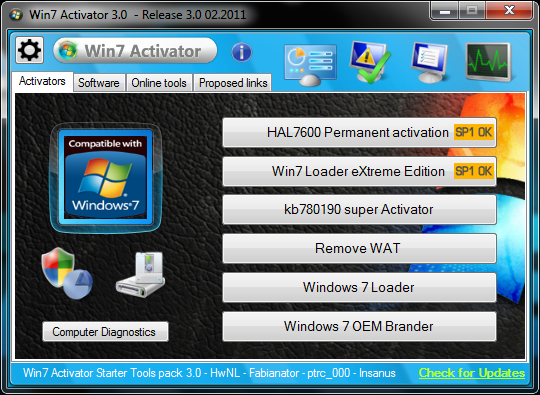Click the hard drive server icon
Image resolution: width=540 pixels, height=395 pixels.
tap(140, 274)
